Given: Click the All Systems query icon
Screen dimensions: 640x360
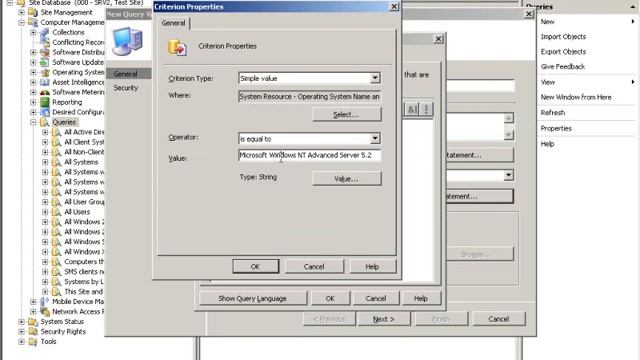Looking at the screenshot, I should pos(57,162).
